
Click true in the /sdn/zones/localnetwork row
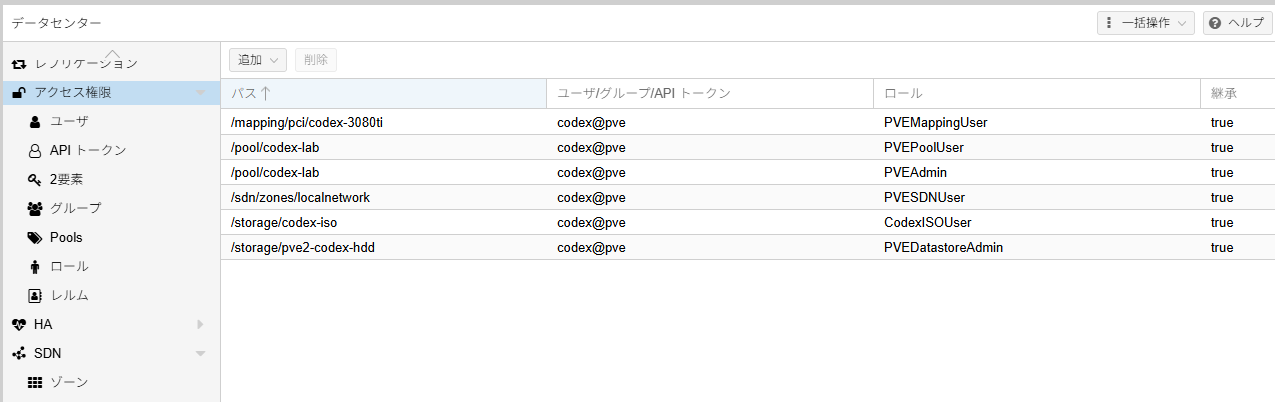click(x=1222, y=197)
